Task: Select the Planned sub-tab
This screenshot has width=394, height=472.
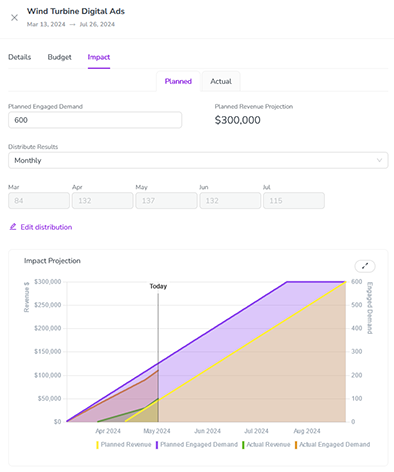Action: (x=178, y=81)
